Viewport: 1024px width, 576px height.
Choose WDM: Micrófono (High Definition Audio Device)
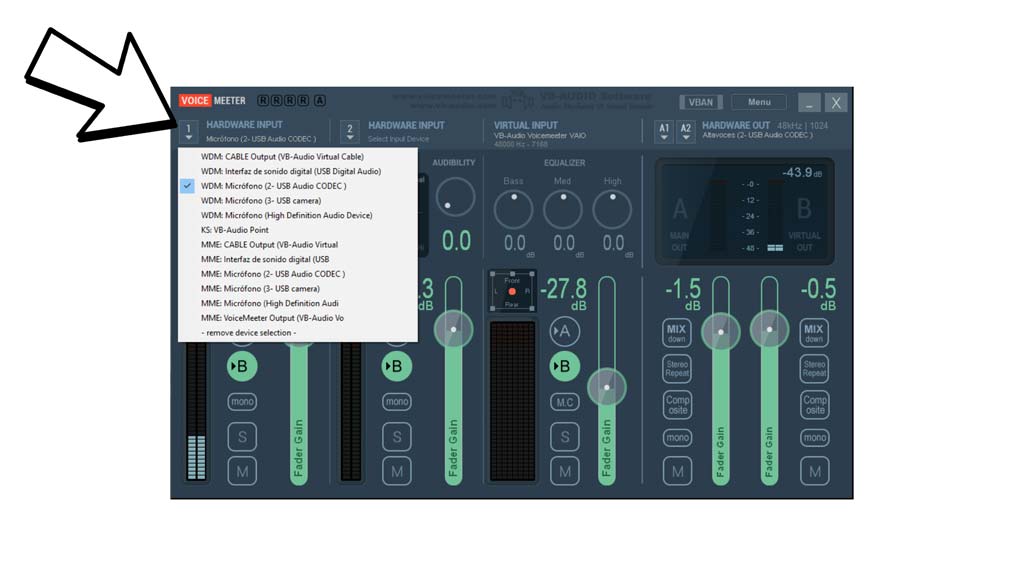point(298,216)
